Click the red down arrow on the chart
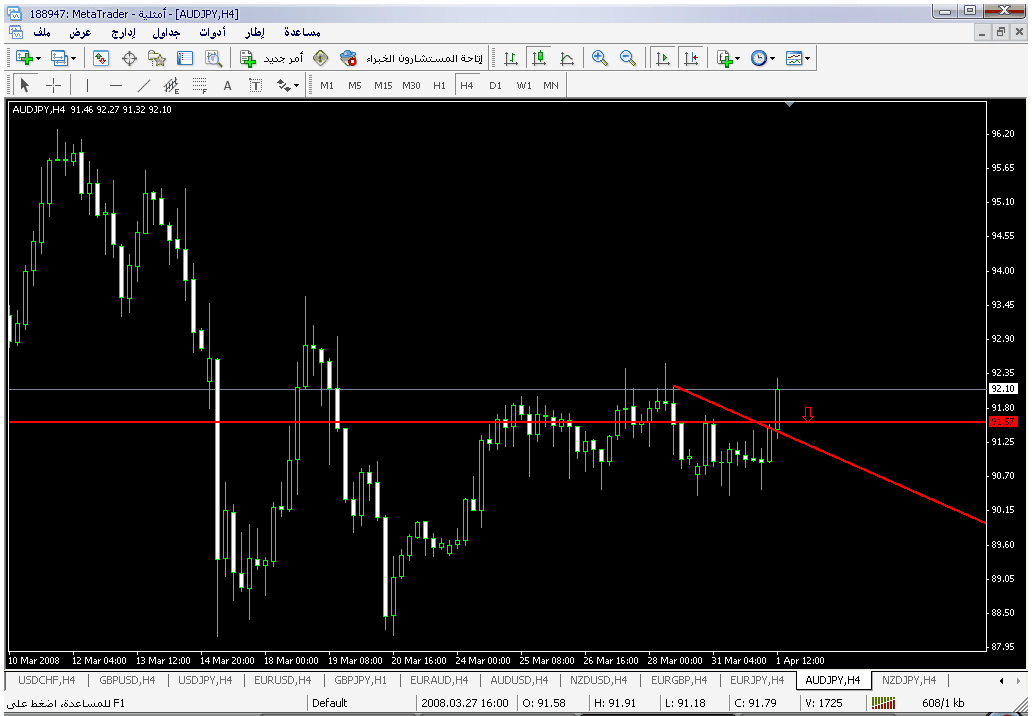The image size is (1032, 716). click(807, 413)
